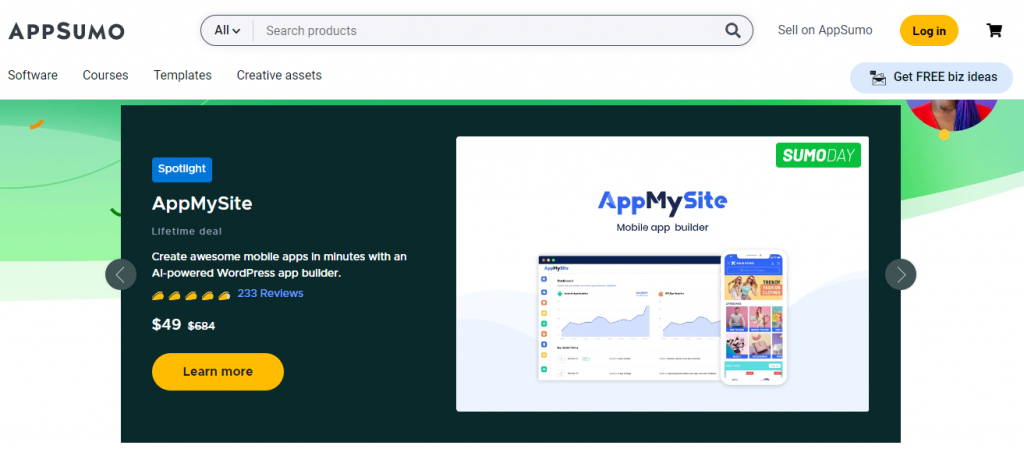Open the Templates menu

(182, 75)
